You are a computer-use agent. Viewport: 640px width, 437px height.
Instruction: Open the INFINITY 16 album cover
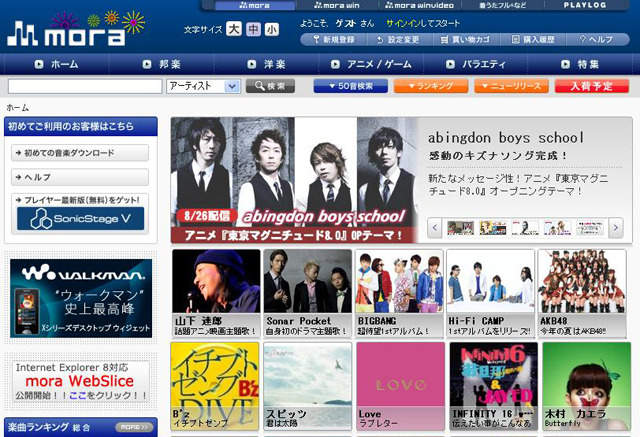493,386
